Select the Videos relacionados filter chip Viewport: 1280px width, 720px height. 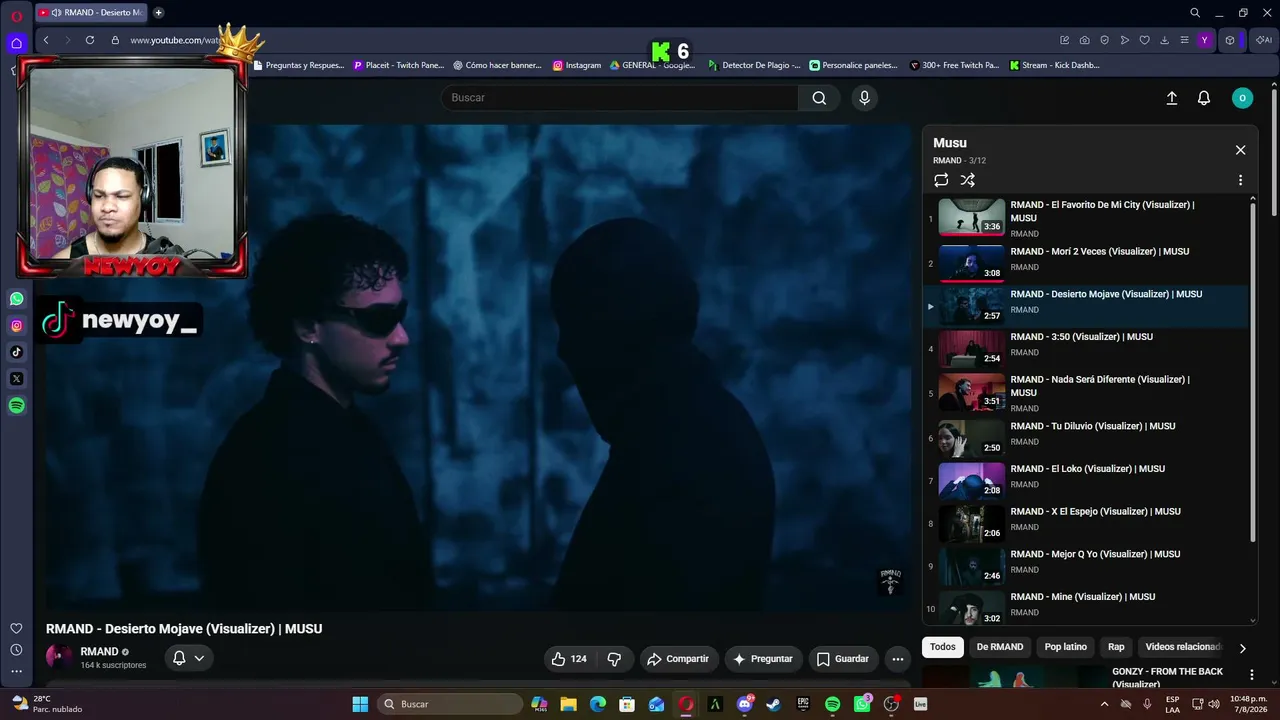point(1184,647)
